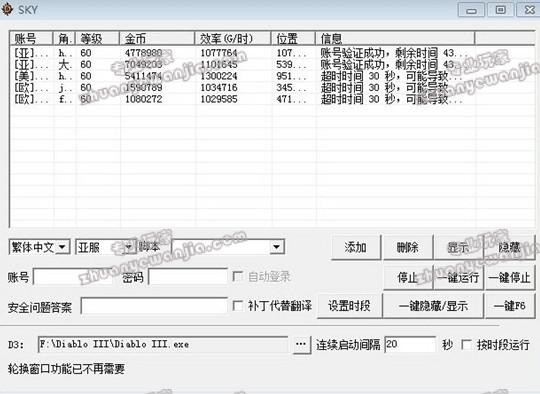Enable the 自动登录 checkbox
Image resolution: width=540 pixels, height=394 pixels.
tap(237, 277)
